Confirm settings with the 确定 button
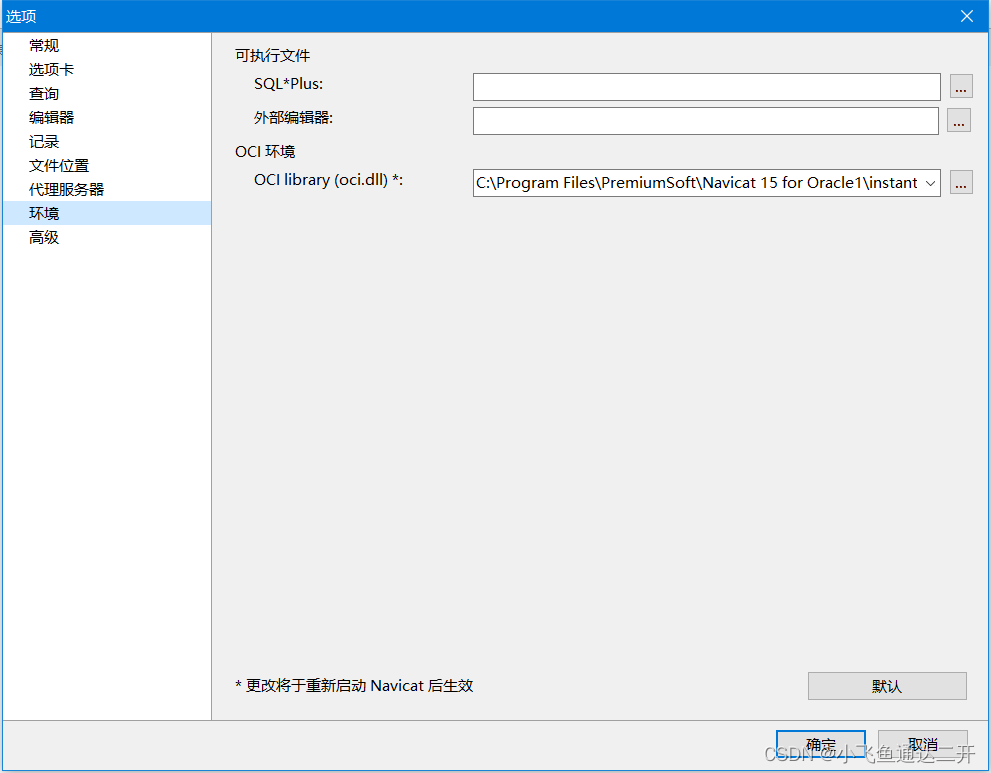The image size is (991, 773). click(821, 744)
